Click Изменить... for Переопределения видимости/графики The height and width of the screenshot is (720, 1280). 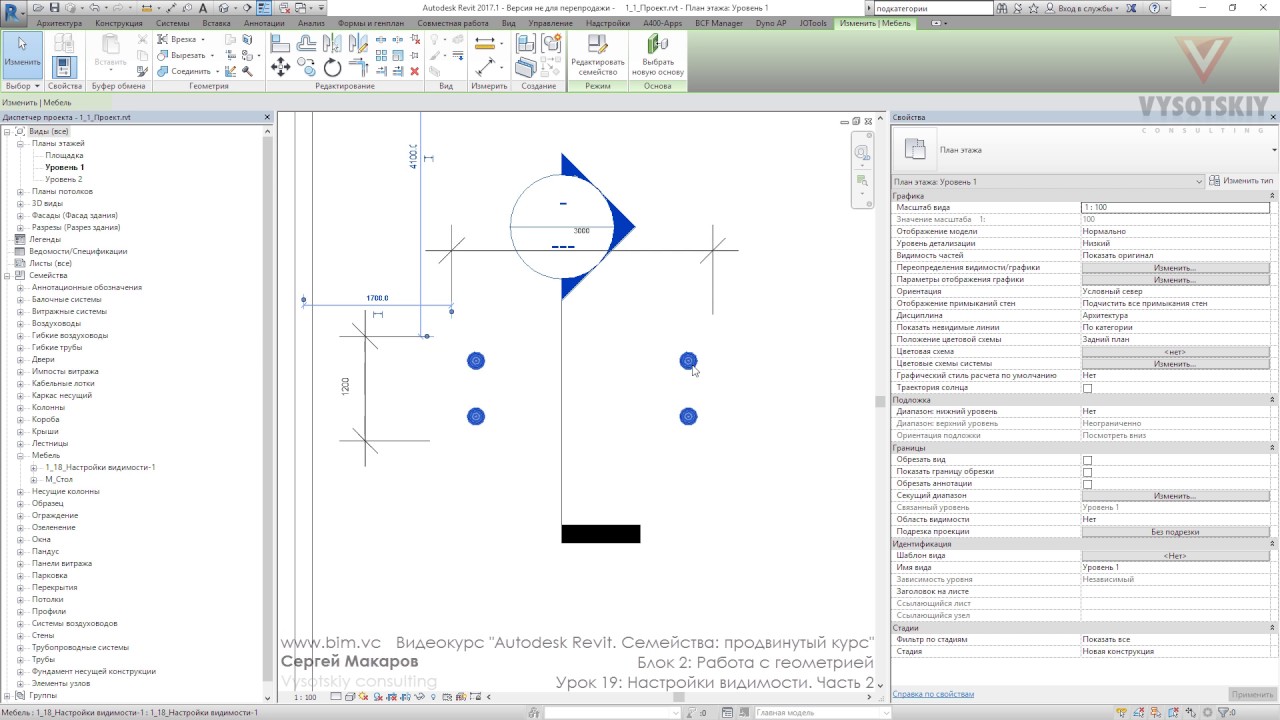1175,268
